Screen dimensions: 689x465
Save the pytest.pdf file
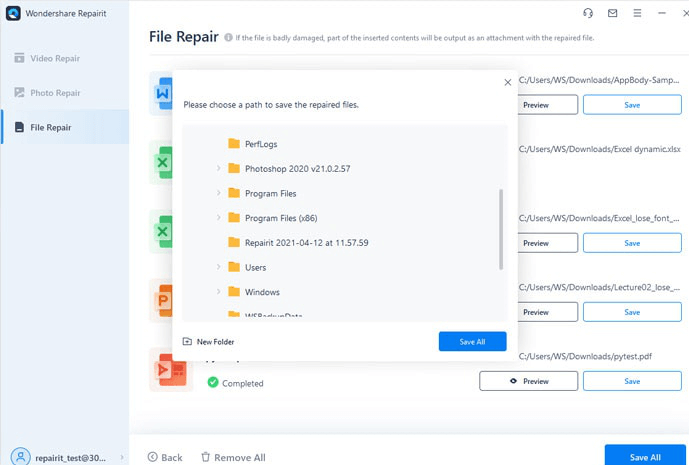point(632,381)
